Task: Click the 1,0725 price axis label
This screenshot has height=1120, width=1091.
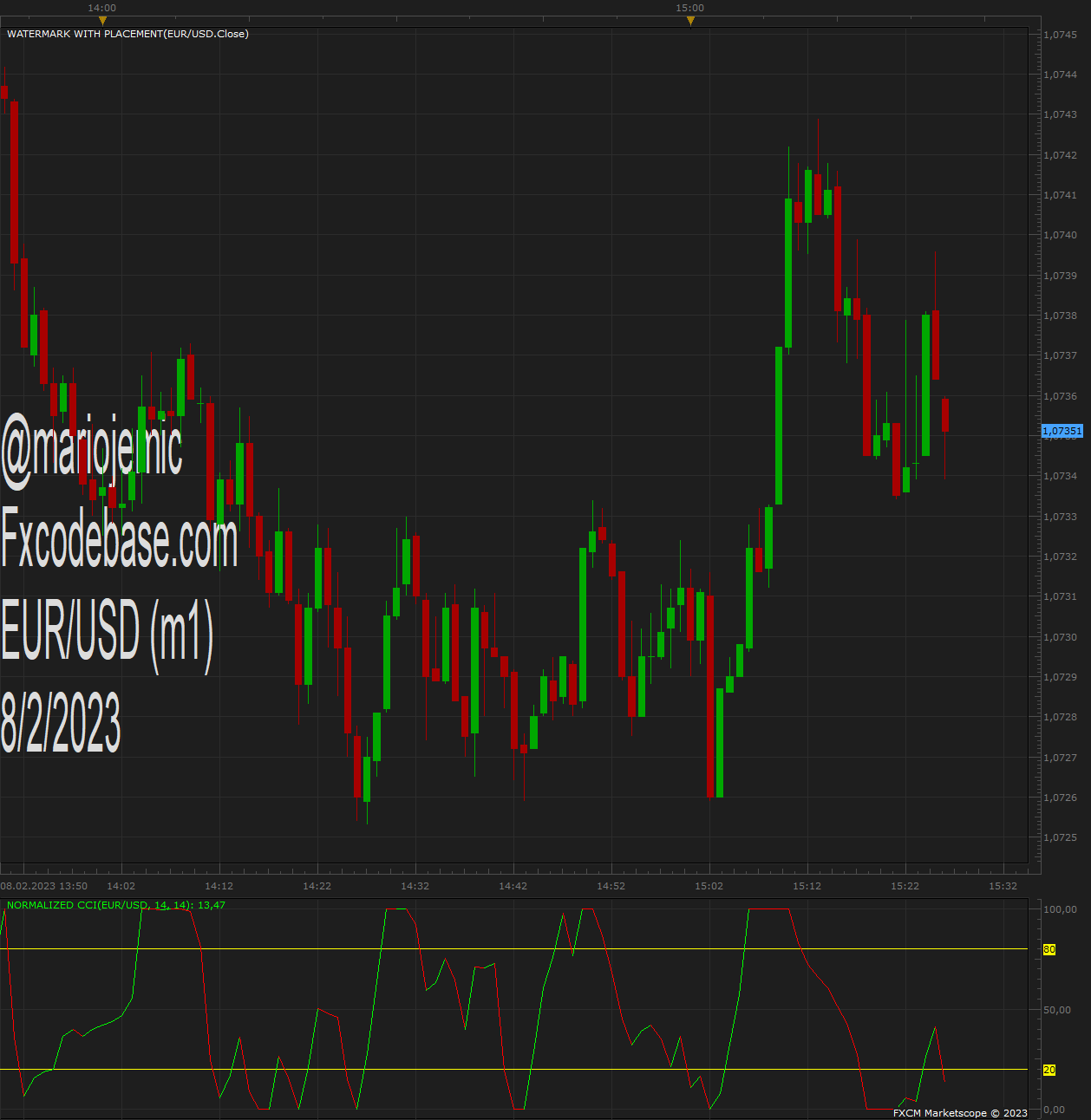Action: coord(1060,837)
